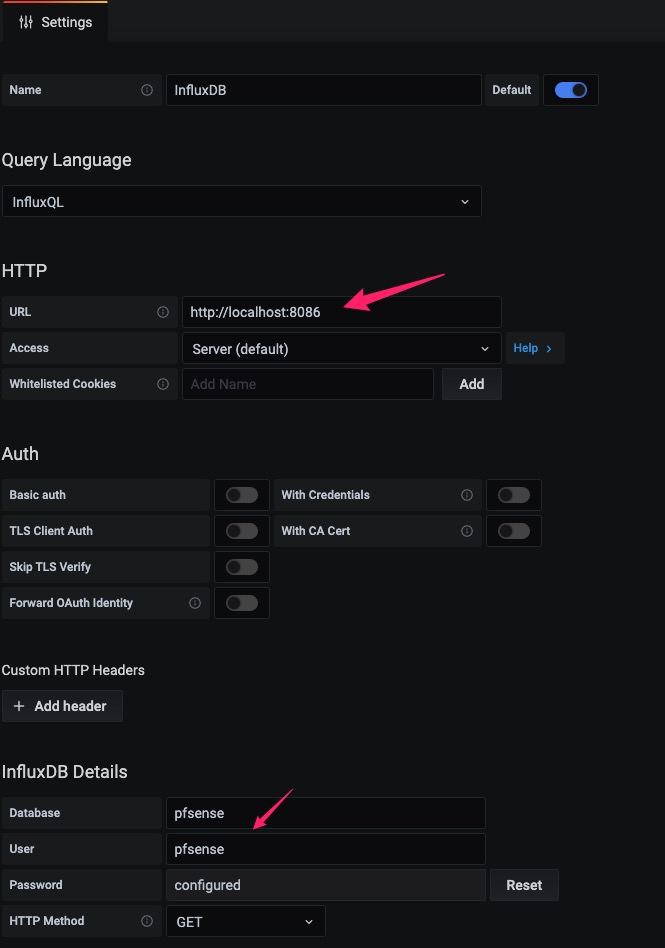665x948 pixels.
Task: Click the Whitelisted Cookies info icon
Action: tap(163, 384)
